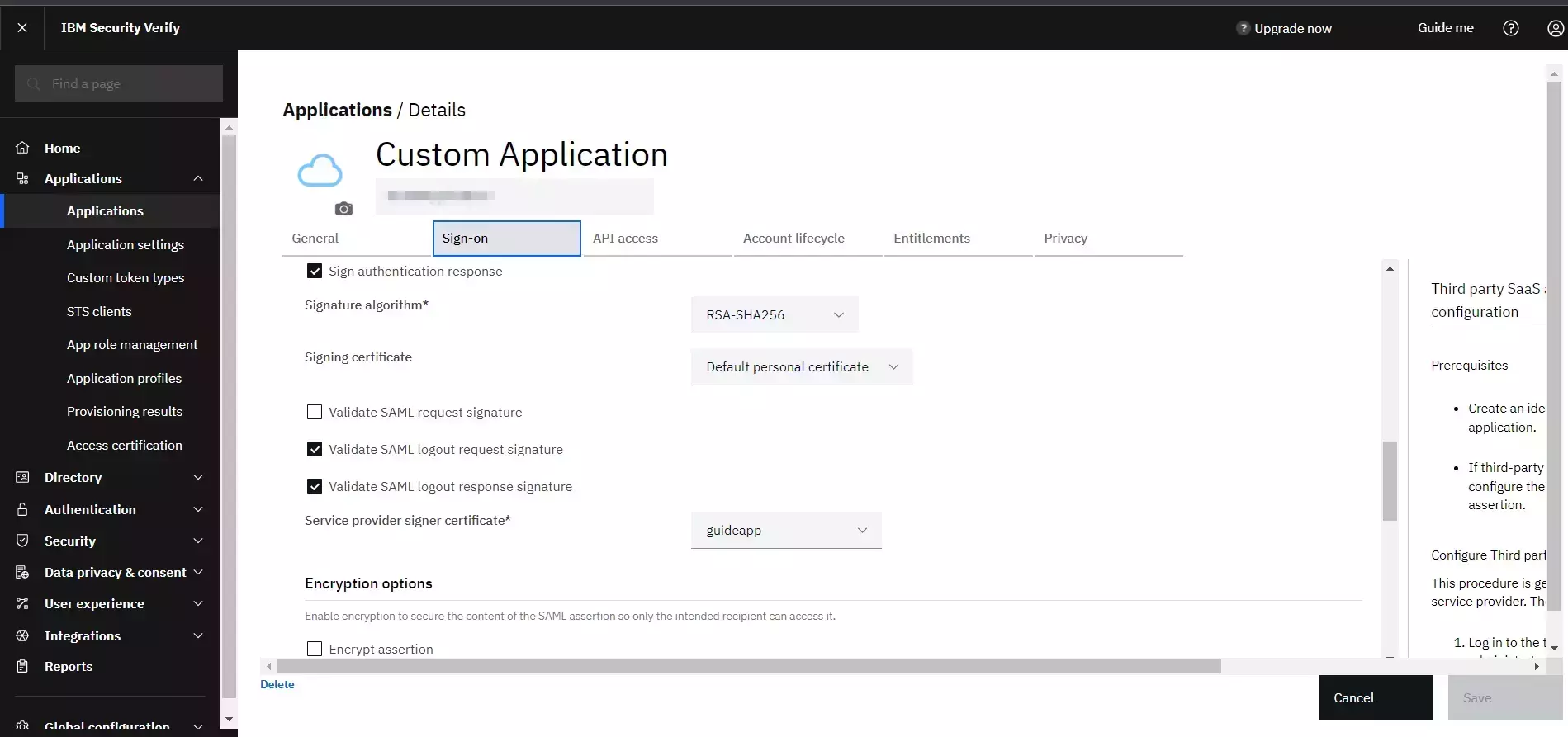The image size is (1568, 737).
Task: Click the Integrations icon
Action: [22, 635]
